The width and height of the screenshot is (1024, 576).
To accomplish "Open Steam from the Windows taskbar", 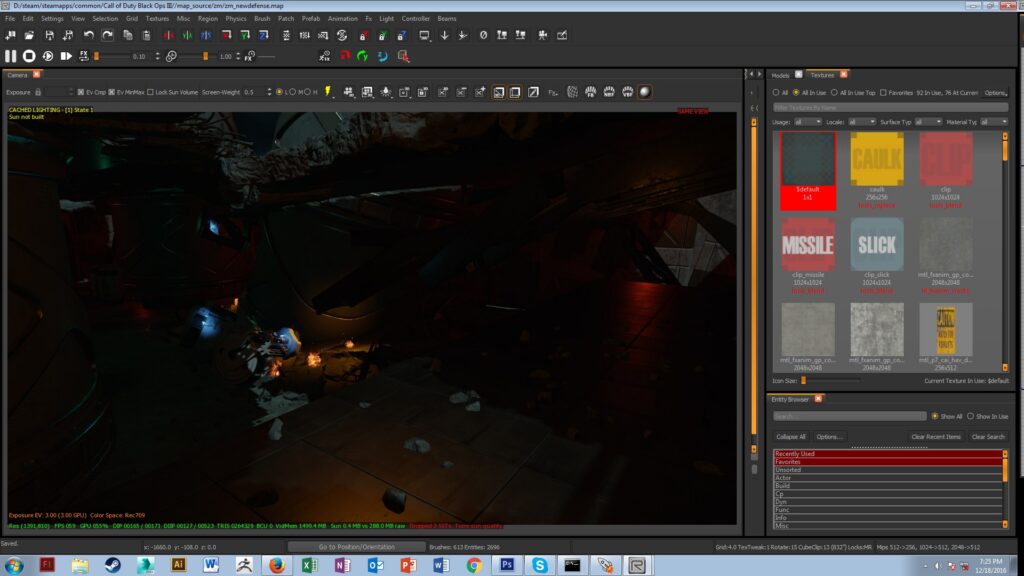I will (113, 565).
